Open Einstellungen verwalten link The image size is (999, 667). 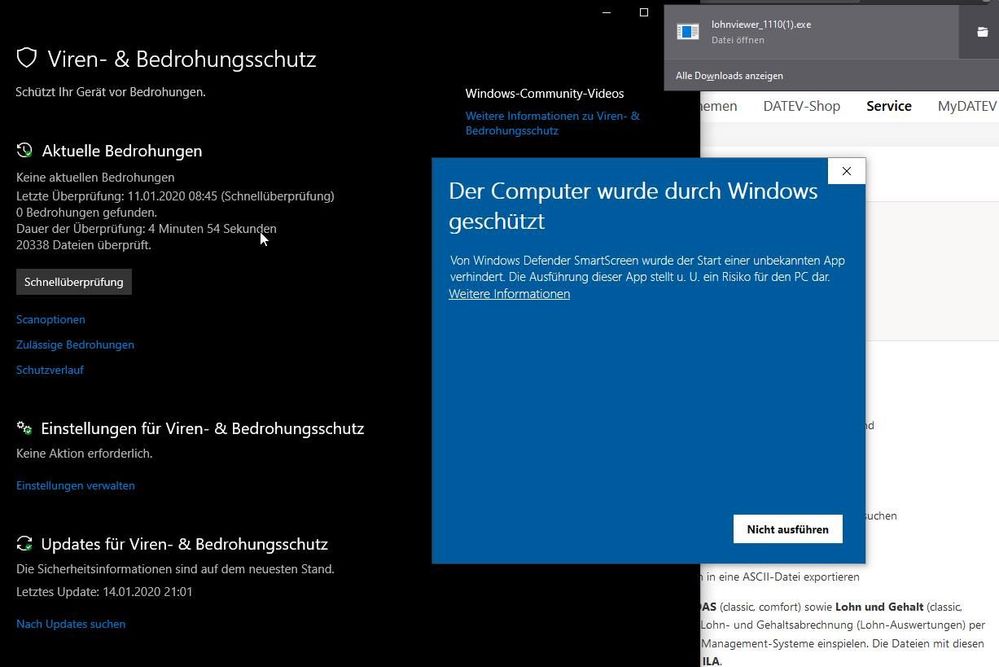75,485
